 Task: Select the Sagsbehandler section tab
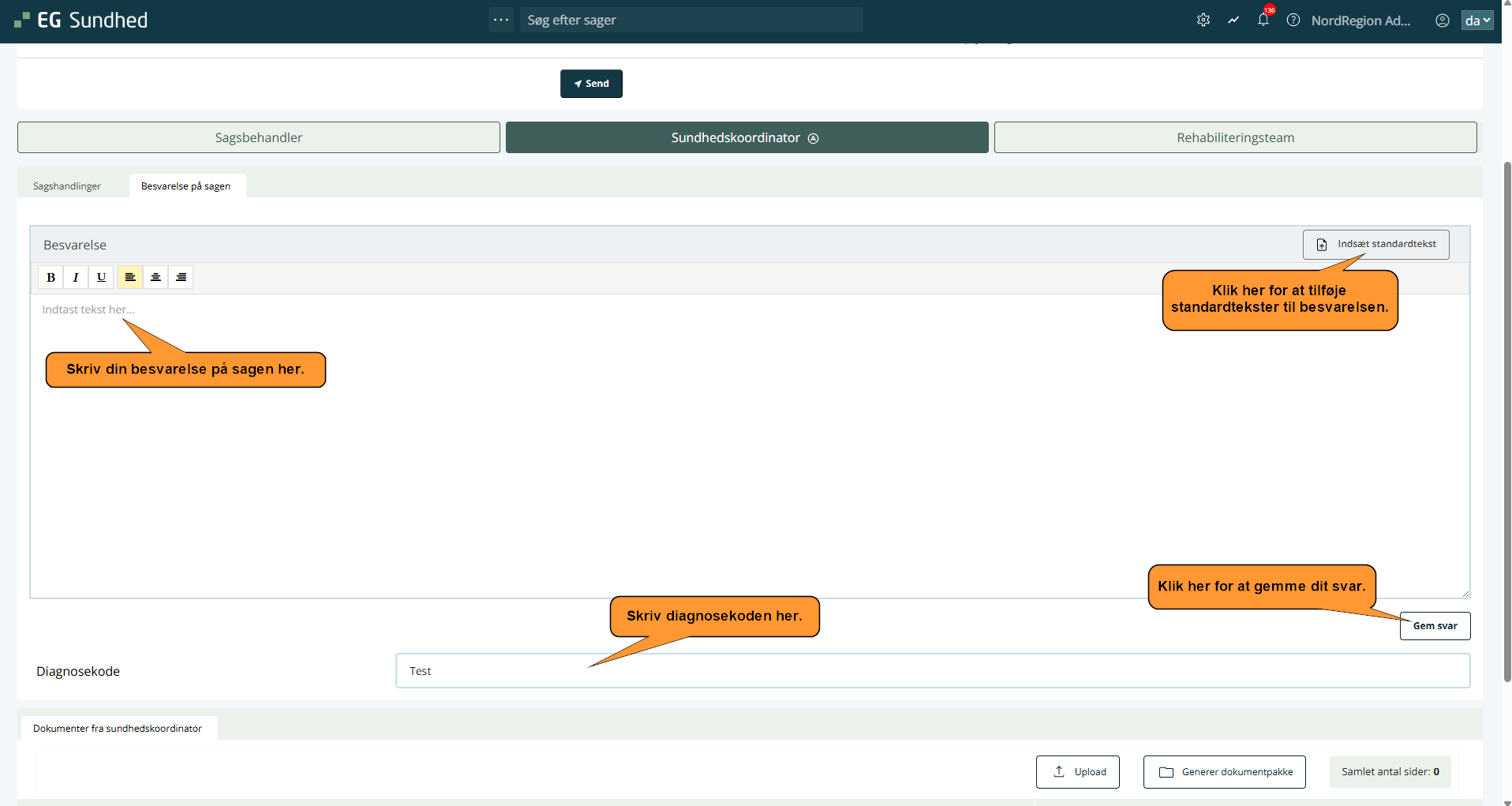click(x=259, y=137)
